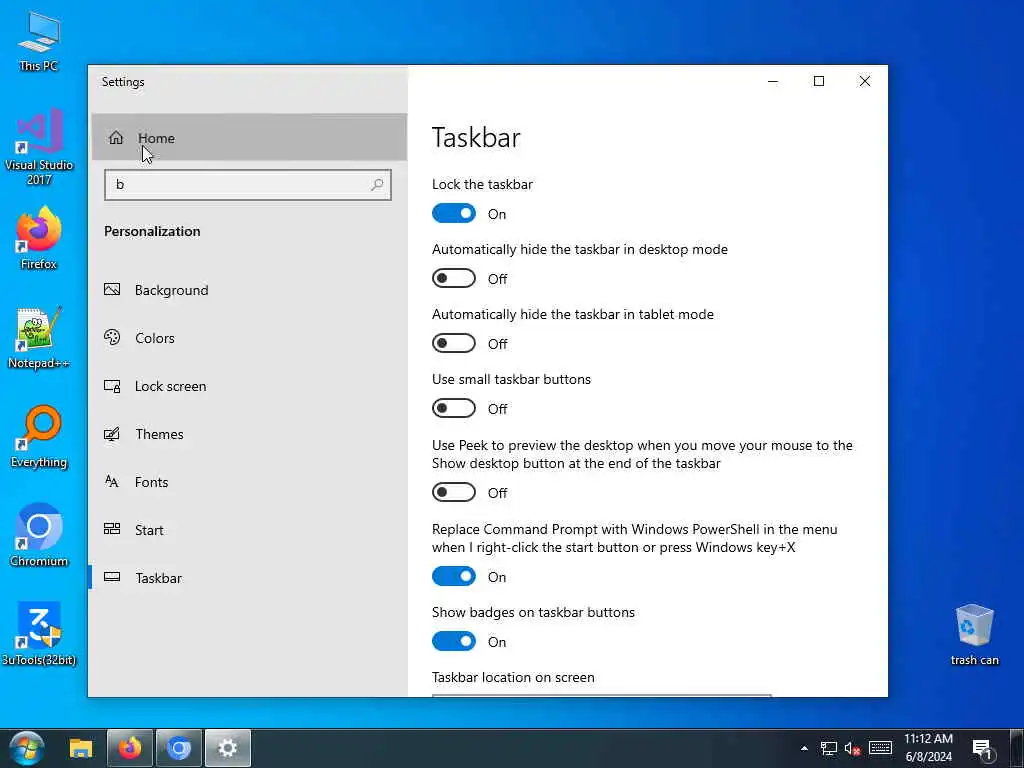The width and height of the screenshot is (1024, 768).
Task: Minimize the Settings window
Action: tap(773, 82)
